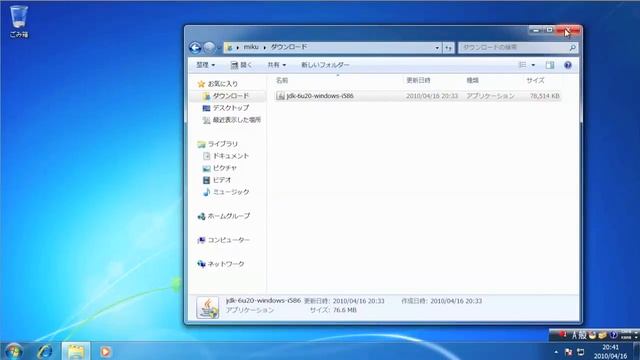Click the IME language bar help icon
The image size is (640, 360).
[x=613, y=335]
